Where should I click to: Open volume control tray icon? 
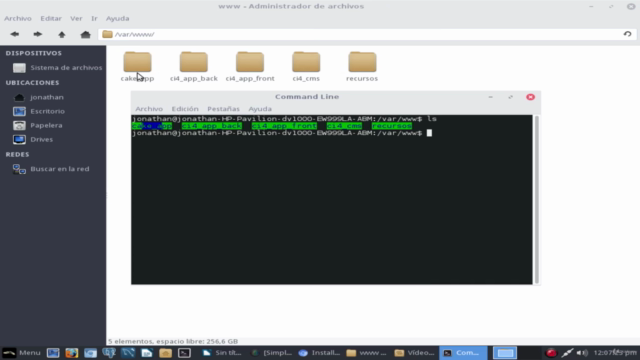[x=582, y=353]
